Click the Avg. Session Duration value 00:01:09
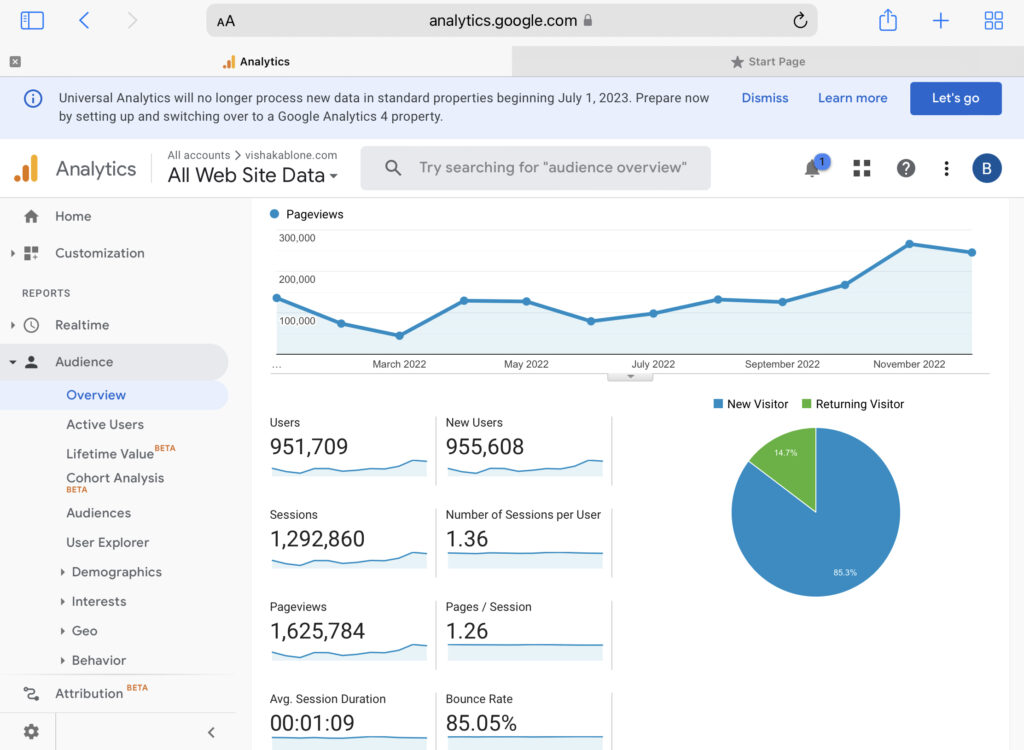 (312, 723)
